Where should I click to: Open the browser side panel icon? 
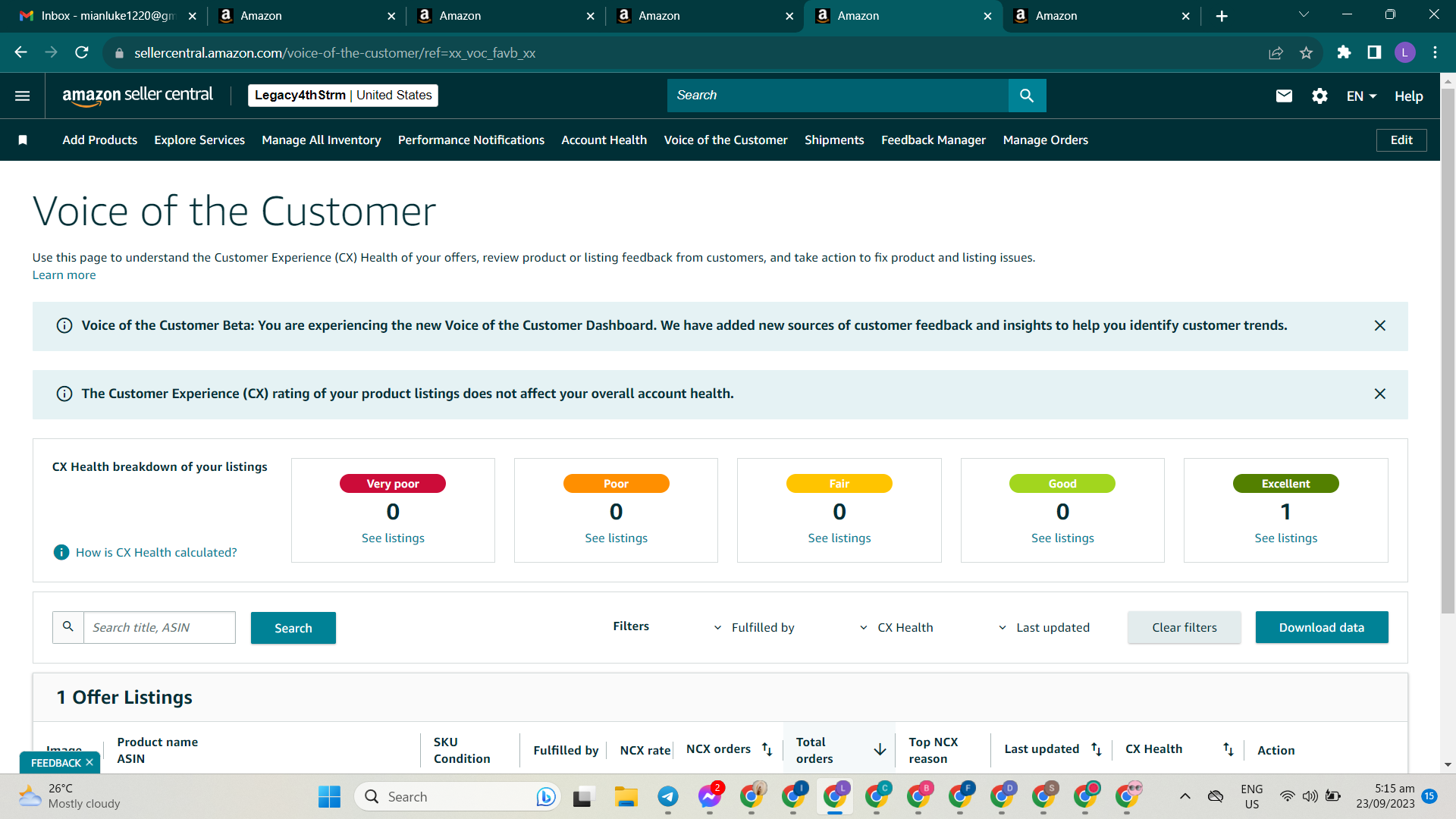tap(1374, 52)
